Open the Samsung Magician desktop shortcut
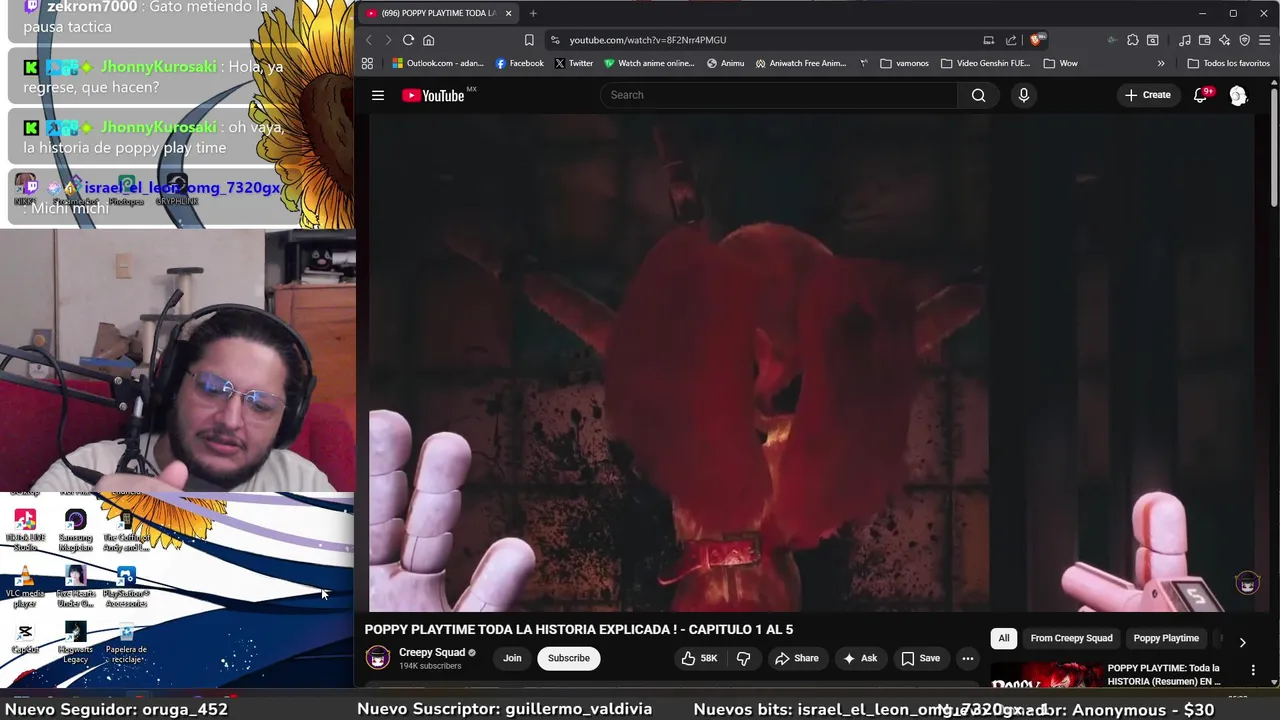The height and width of the screenshot is (720, 1280). [x=76, y=530]
